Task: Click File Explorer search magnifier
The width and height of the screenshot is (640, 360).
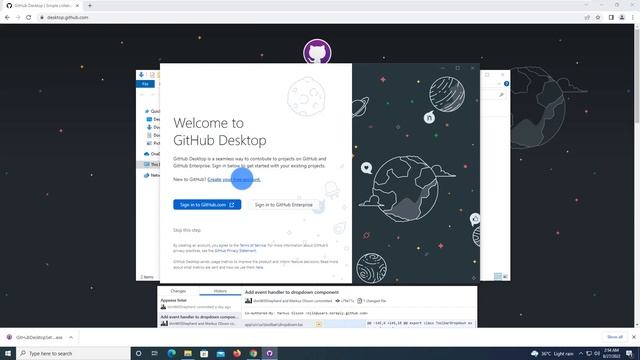Action: [x=501, y=95]
